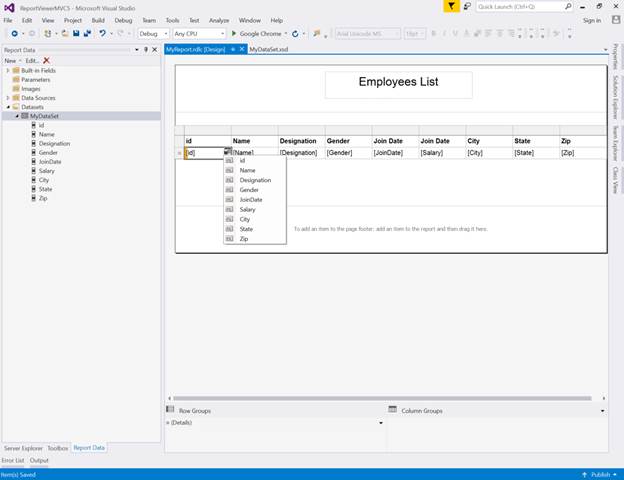
Task: Click the Row Groups icon
Action: tap(170, 409)
